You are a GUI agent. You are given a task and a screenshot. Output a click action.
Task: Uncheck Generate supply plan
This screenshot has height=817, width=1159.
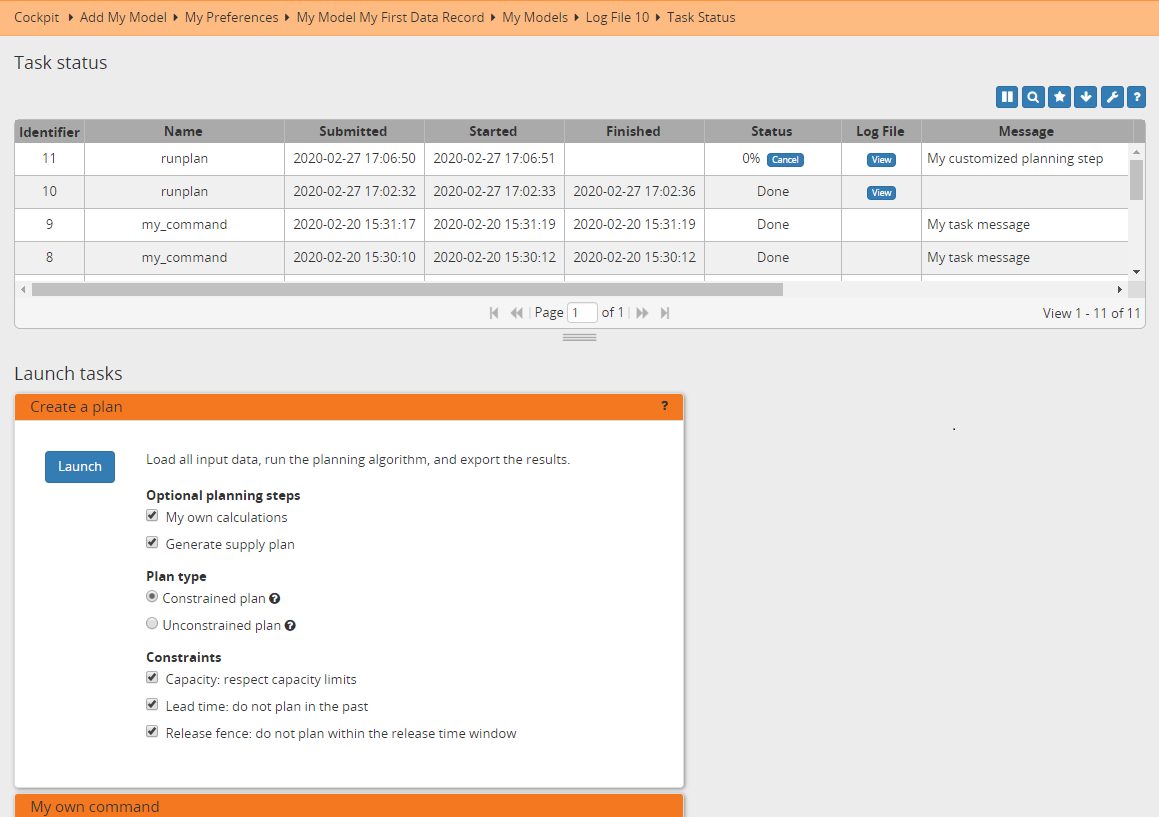click(152, 542)
